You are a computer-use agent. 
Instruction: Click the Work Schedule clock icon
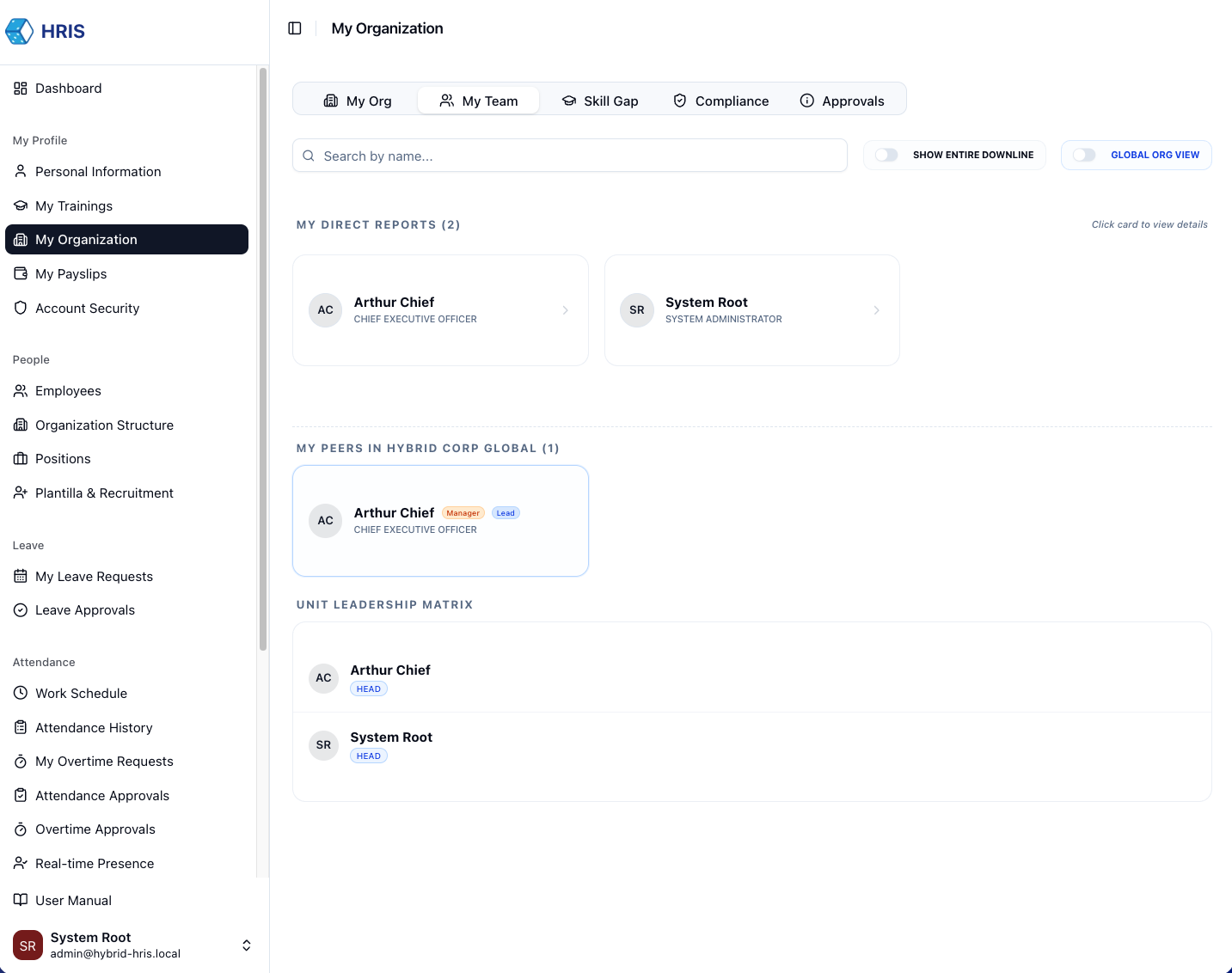(21, 693)
